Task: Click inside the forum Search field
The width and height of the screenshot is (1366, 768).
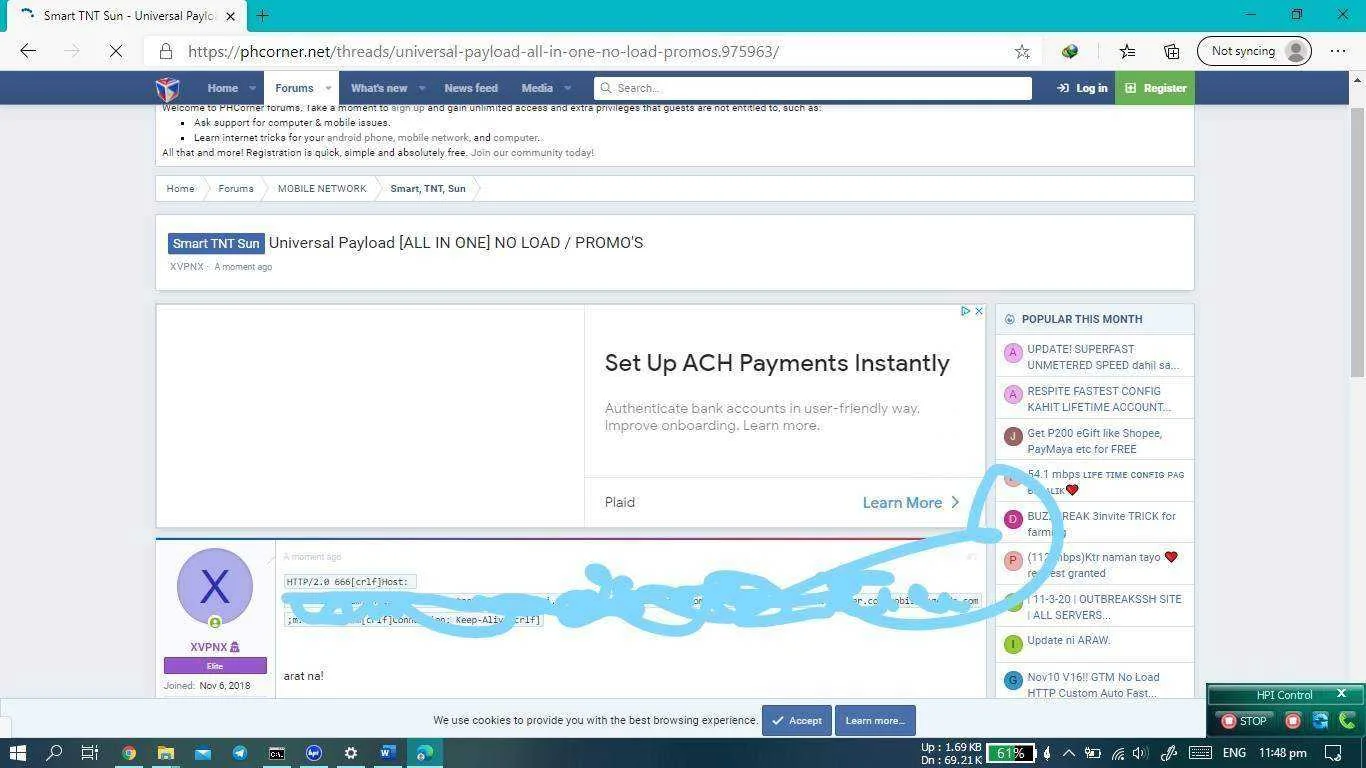Action: point(813,88)
